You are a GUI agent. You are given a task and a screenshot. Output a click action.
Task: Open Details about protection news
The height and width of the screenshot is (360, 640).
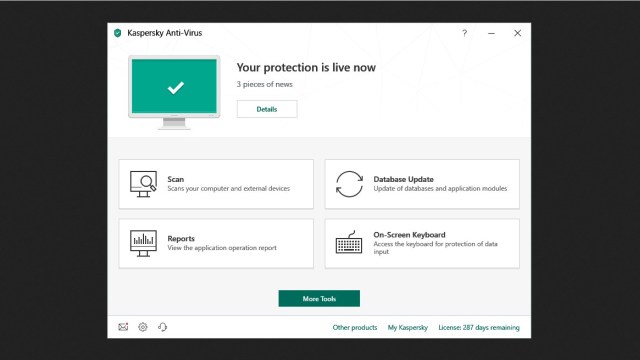tap(267, 109)
